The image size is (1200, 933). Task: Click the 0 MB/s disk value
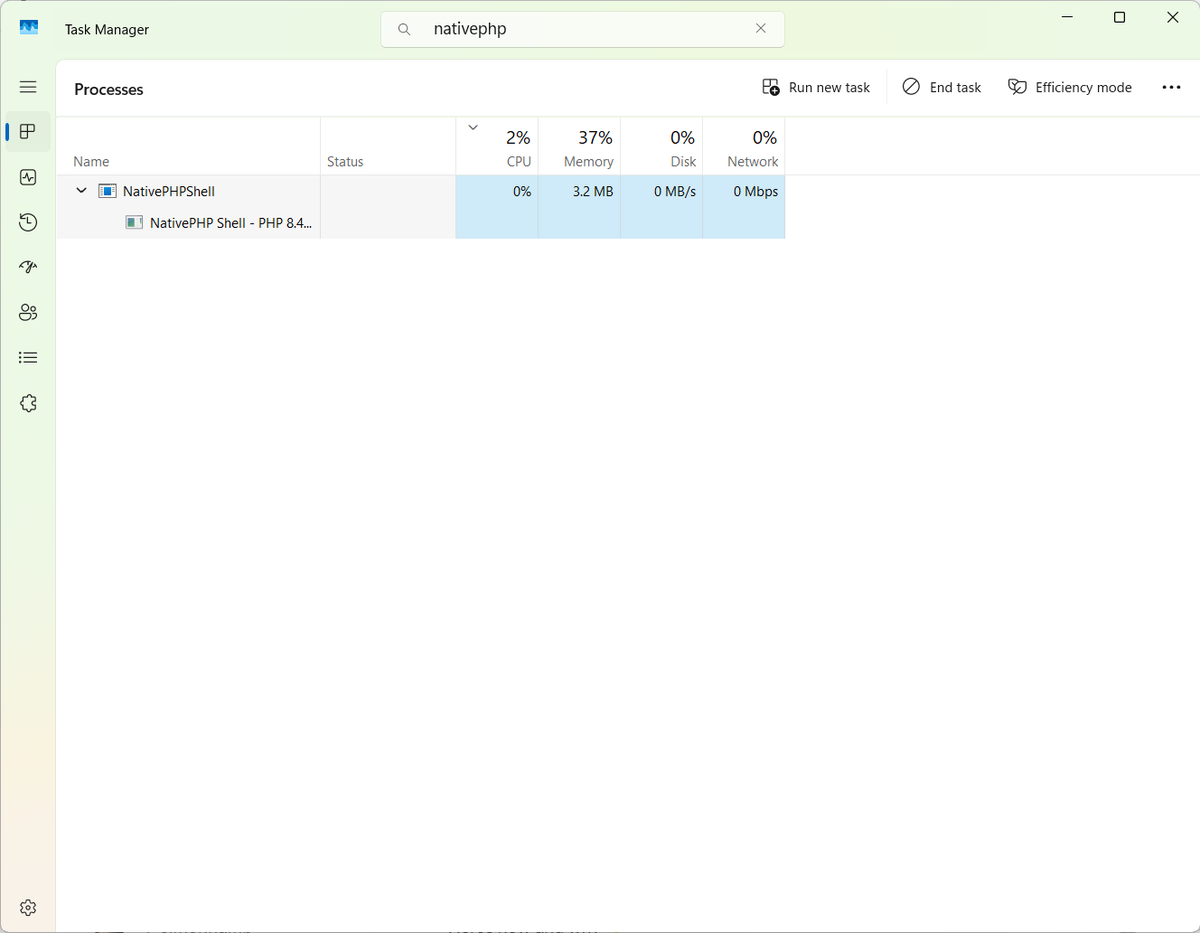pos(675,191)
